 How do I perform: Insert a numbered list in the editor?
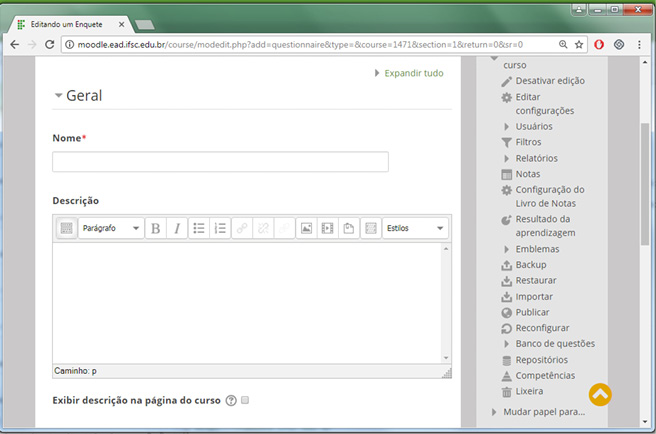[221, 228]
